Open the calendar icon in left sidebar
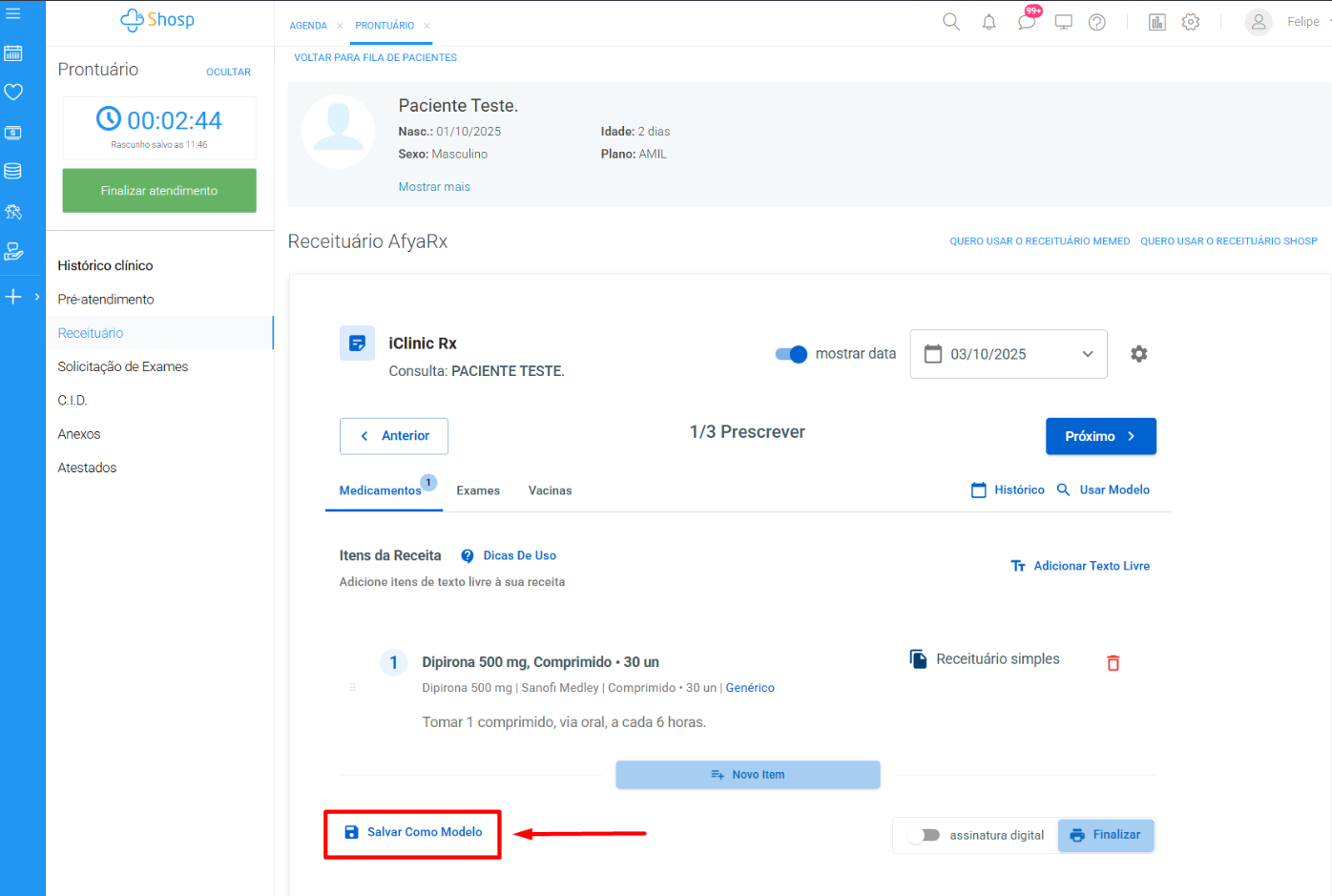The height and width of the screenshot is (896, 1332). [x=13, y=53]
